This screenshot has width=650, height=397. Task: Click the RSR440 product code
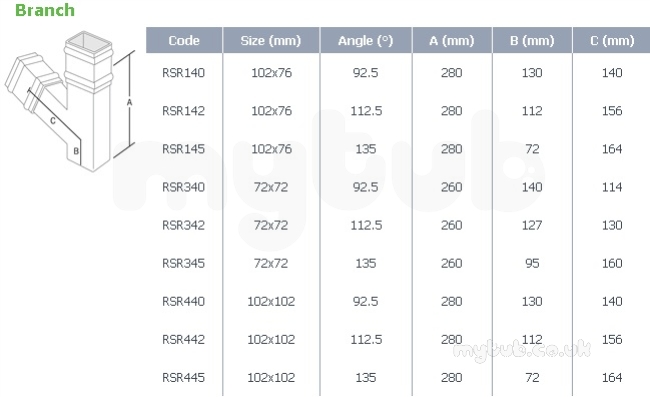click(x=184, y=302)
